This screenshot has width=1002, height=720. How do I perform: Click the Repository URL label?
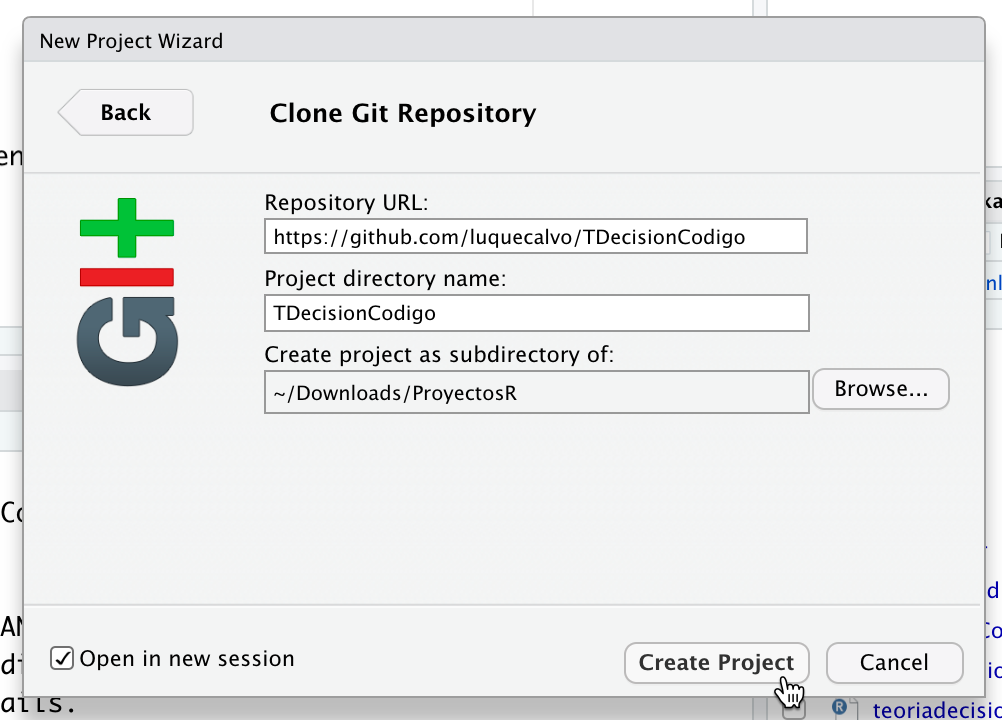[346, 203]
